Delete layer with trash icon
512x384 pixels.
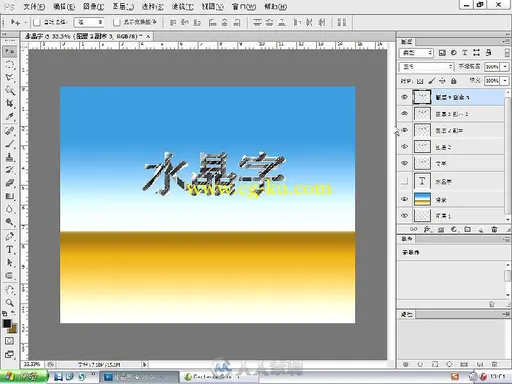tap(494, 229)
